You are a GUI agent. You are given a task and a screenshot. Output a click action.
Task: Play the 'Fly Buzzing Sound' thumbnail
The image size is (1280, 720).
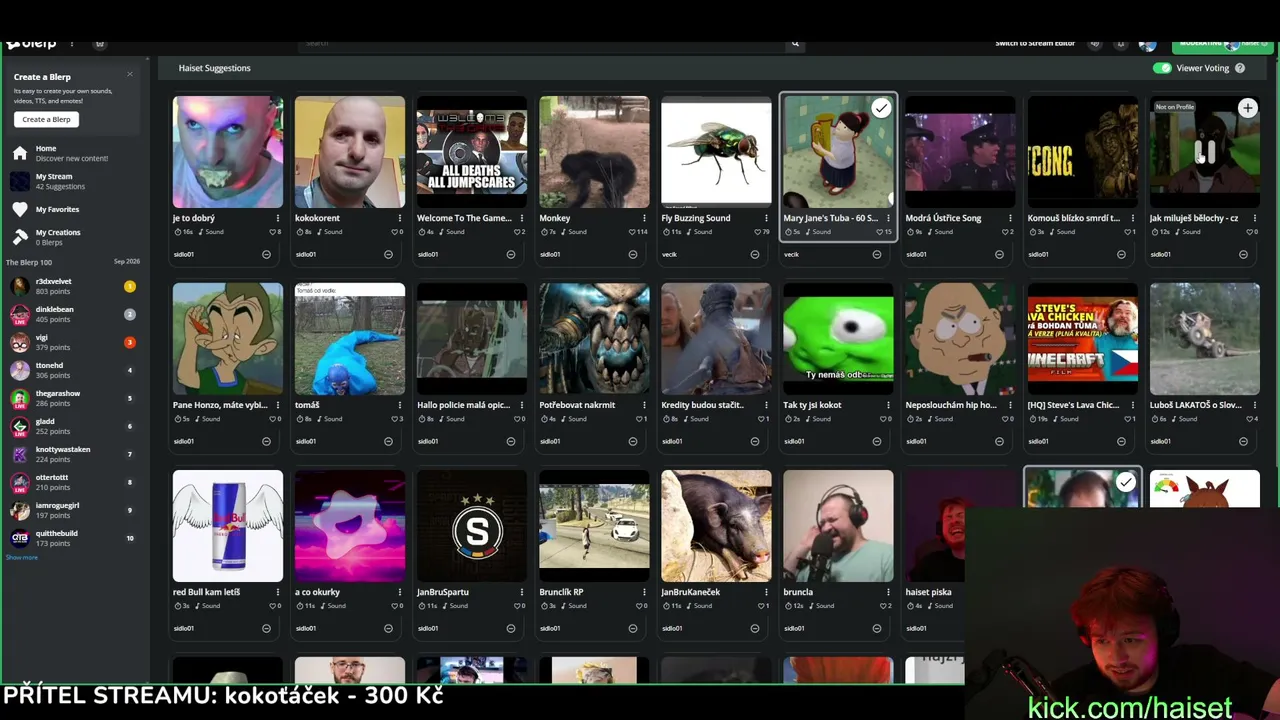[x=716, y=152]
